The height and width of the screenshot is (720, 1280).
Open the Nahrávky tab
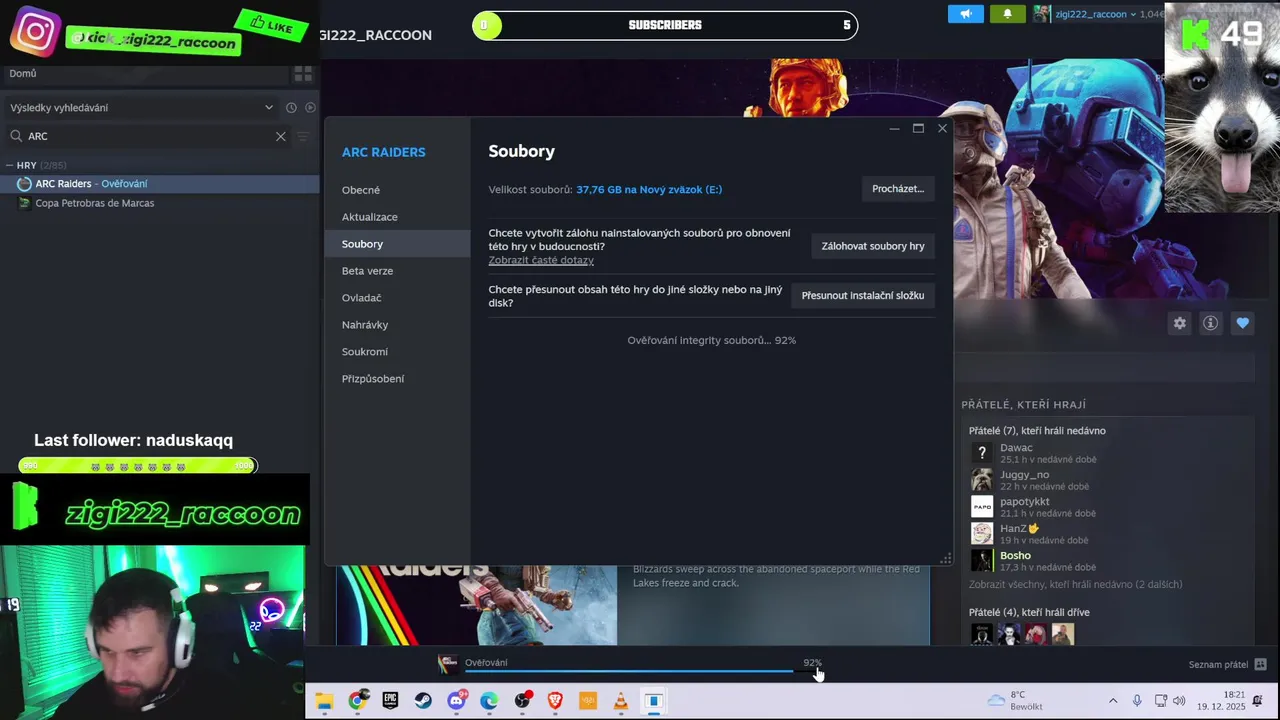tap(365, 325)
